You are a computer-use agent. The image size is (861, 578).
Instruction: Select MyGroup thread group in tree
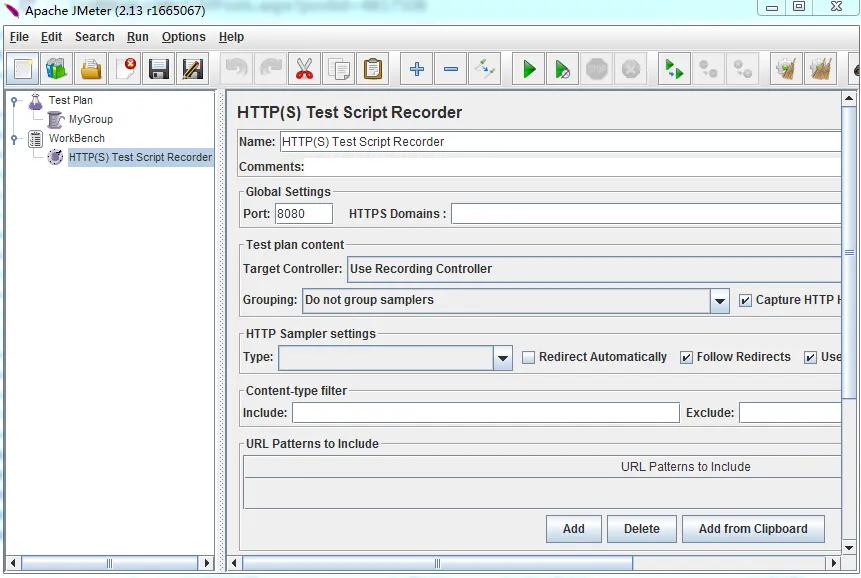click(x=91, y=119)
